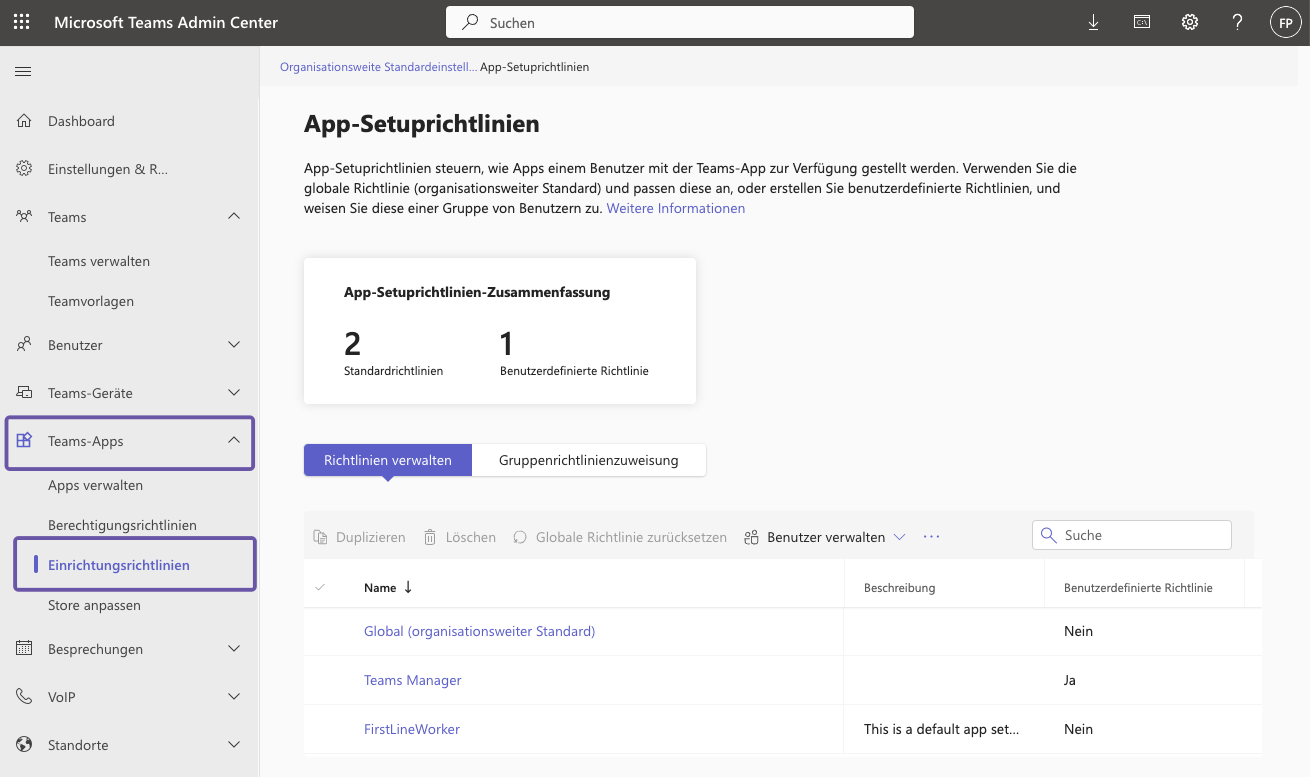
Task: Open the Weitere Informationen link
Action: point(676,208)
